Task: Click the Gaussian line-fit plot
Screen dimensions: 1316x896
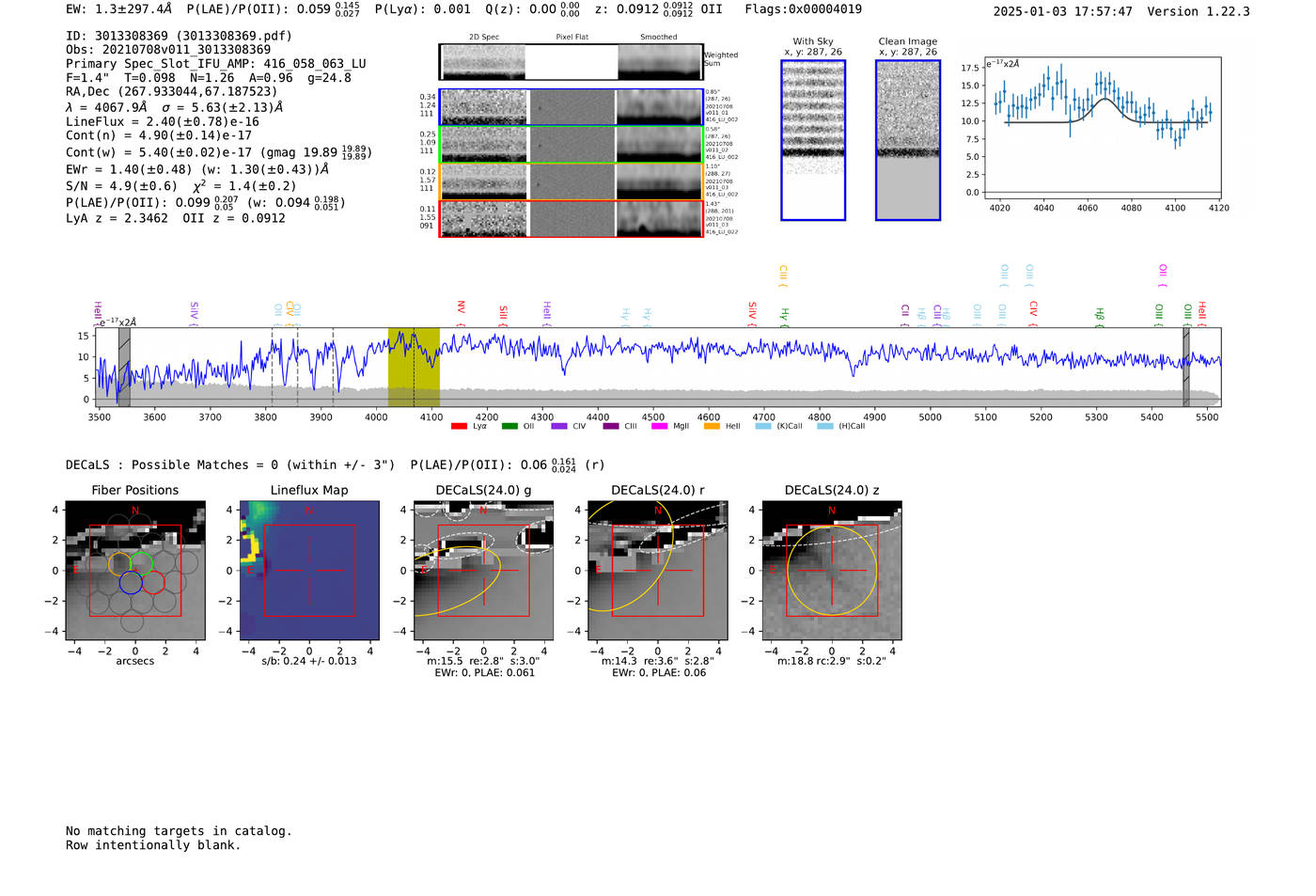Action: point(1102,128)
